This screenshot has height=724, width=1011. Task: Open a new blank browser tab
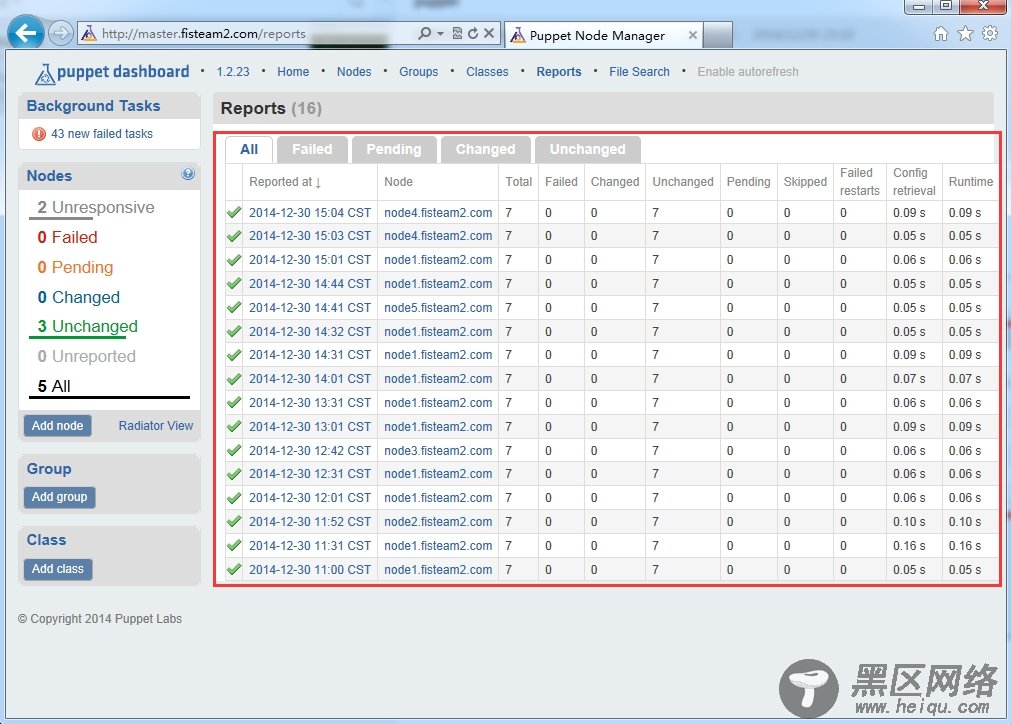pos(718,35)
